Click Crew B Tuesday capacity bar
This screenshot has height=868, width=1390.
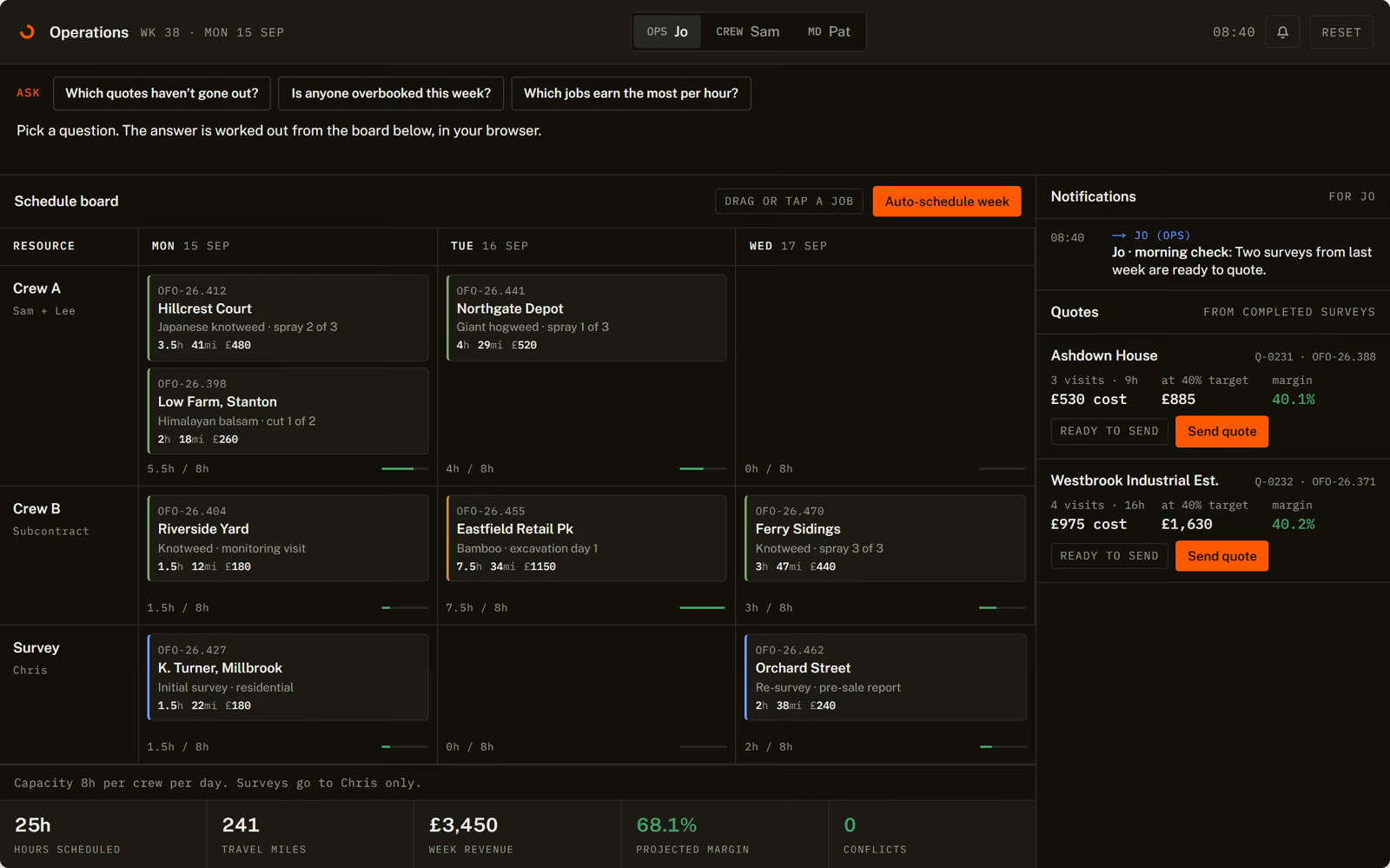(x=703, y=608)
